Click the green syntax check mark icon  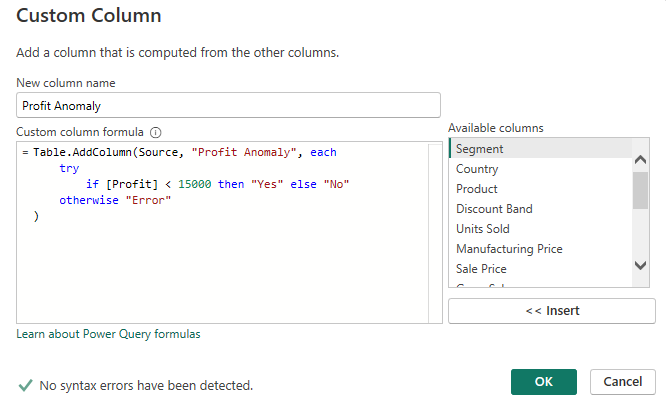click(x=25, y=385)
